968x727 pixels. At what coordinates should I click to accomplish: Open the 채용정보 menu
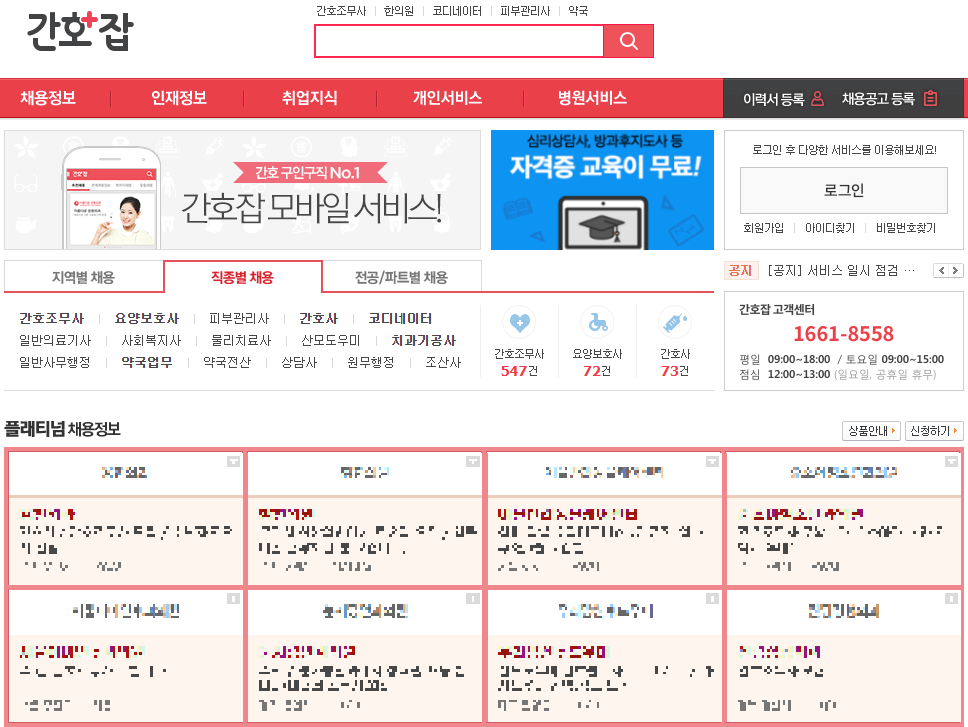click(48, 98)
